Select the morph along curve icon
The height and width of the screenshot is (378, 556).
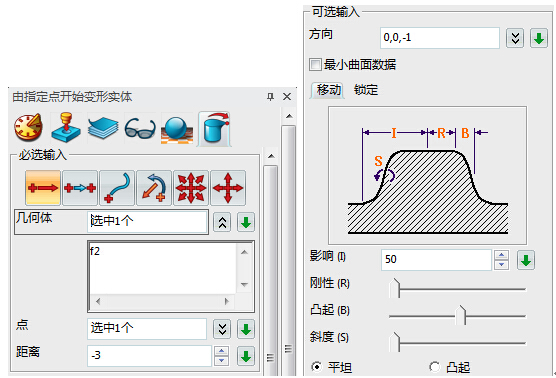[x=117, y=188]
